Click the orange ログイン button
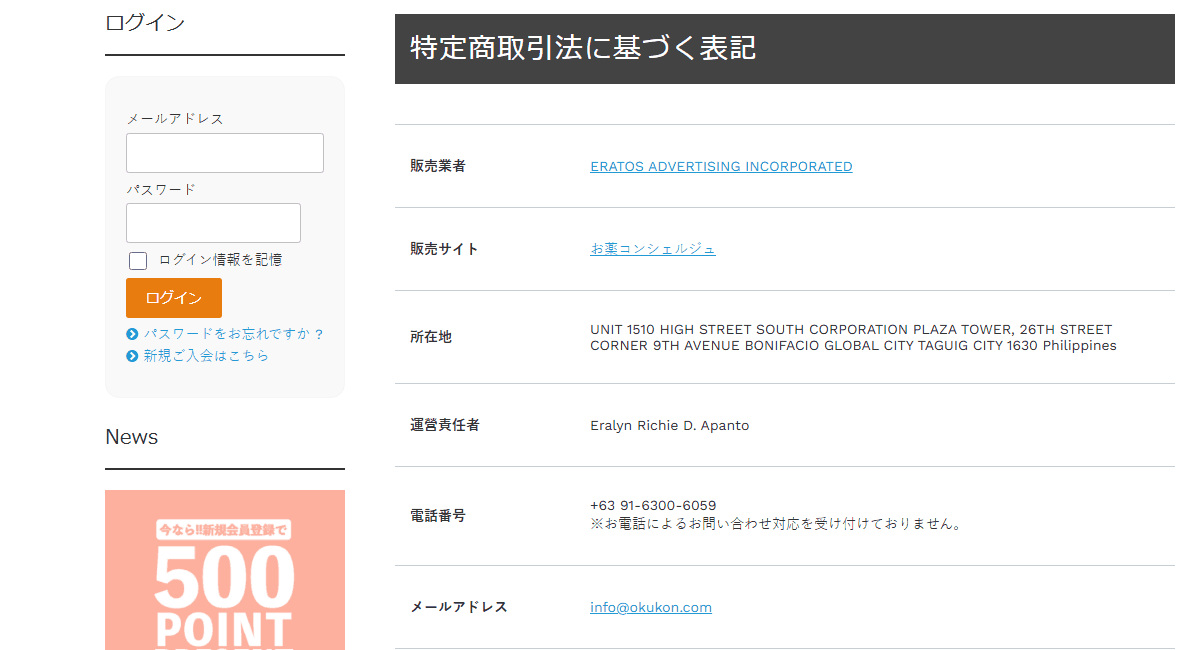The width and height of the screenshot is (1200, 650). (174, 298)
